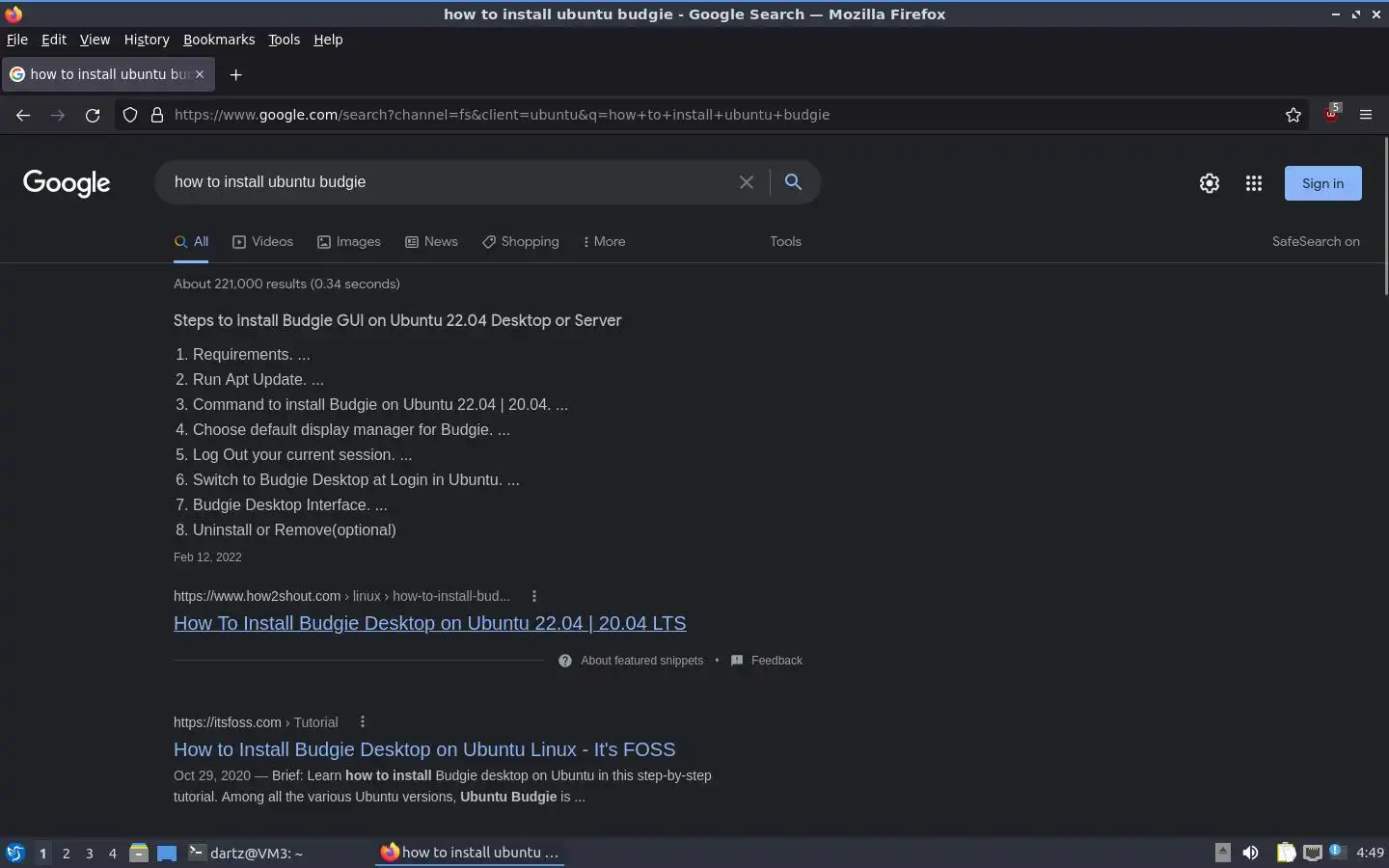Open the file manager taskbar icon
This screenshot has height=868, width=1389.
pos(139,853)
